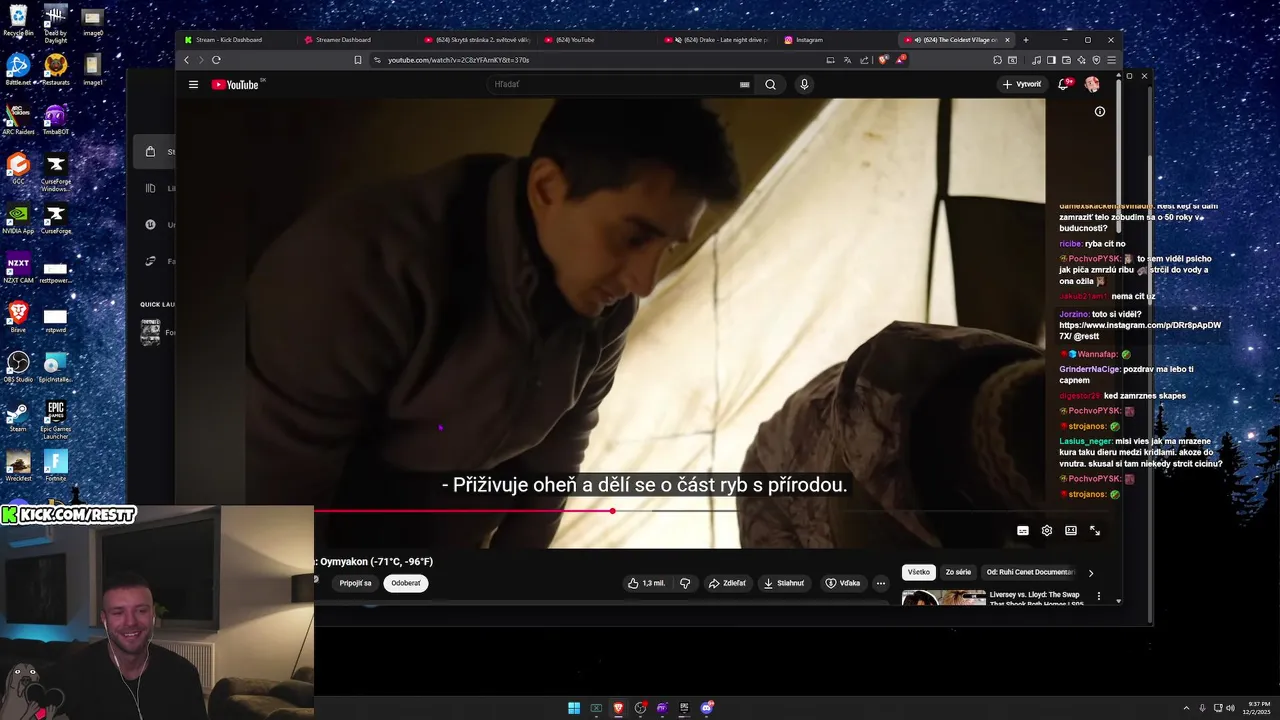The image size is (1280, 720).
Task: Open Liversey vs. Lloyd recommended video thumbnail
Action: (943, 598)
